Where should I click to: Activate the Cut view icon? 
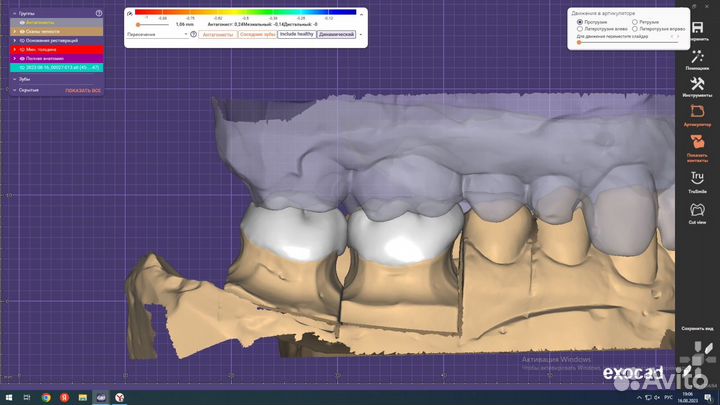pos(696,211)
